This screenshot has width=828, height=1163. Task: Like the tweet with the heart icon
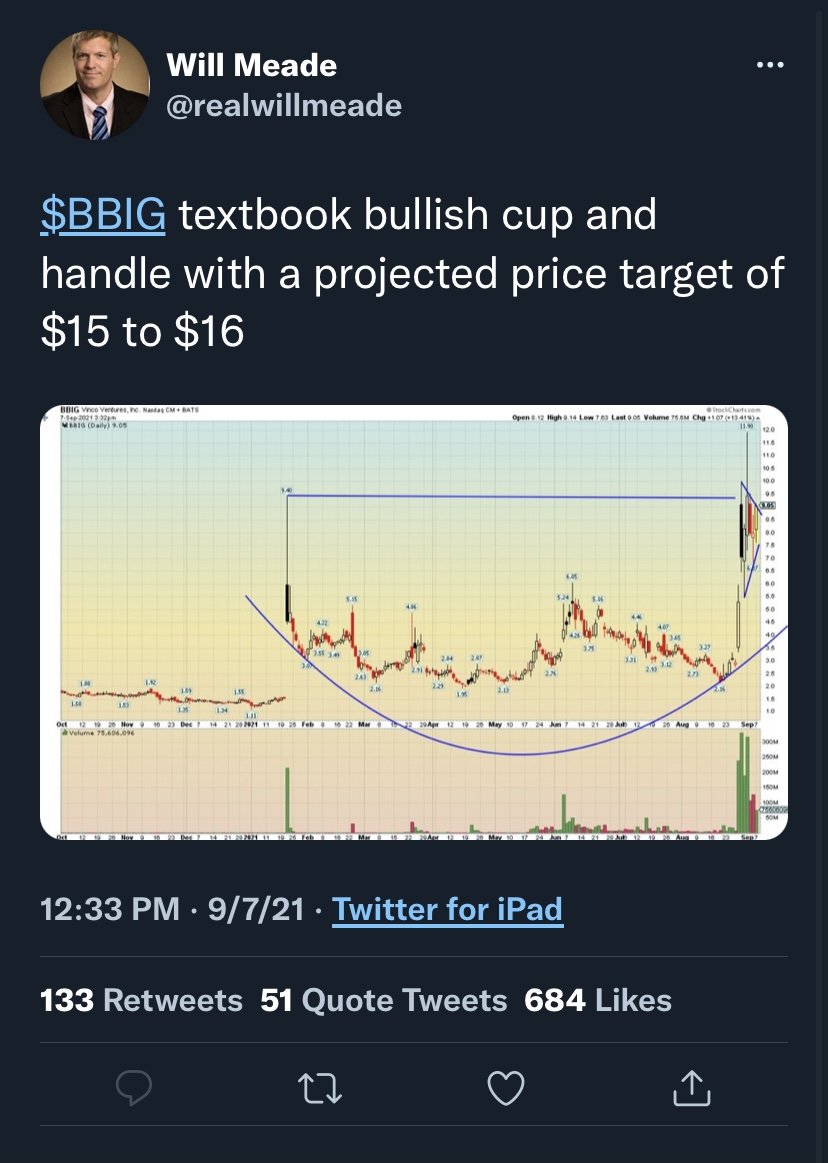pyautogui.click(x=506, y=1088)
